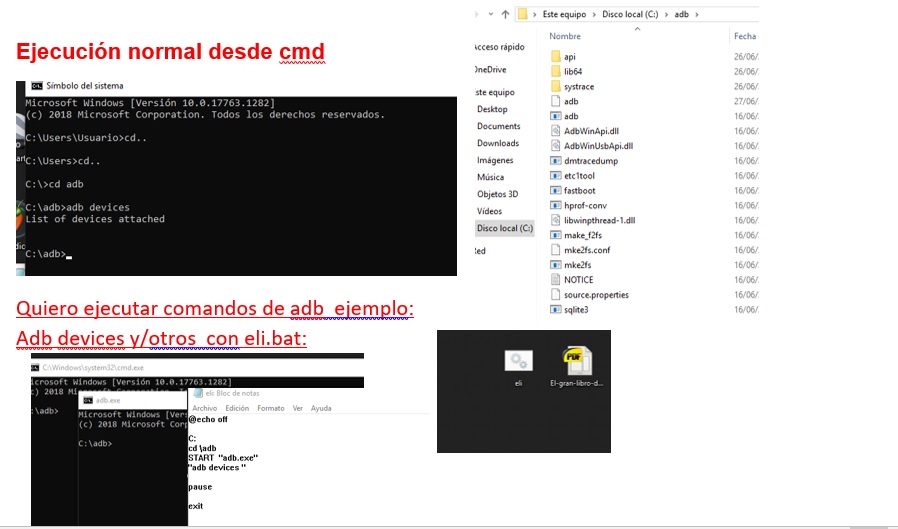Viewport: 898px width, 529px height.
Task: Click the Símbolo del sistema window icon
Action: [37, 86]
